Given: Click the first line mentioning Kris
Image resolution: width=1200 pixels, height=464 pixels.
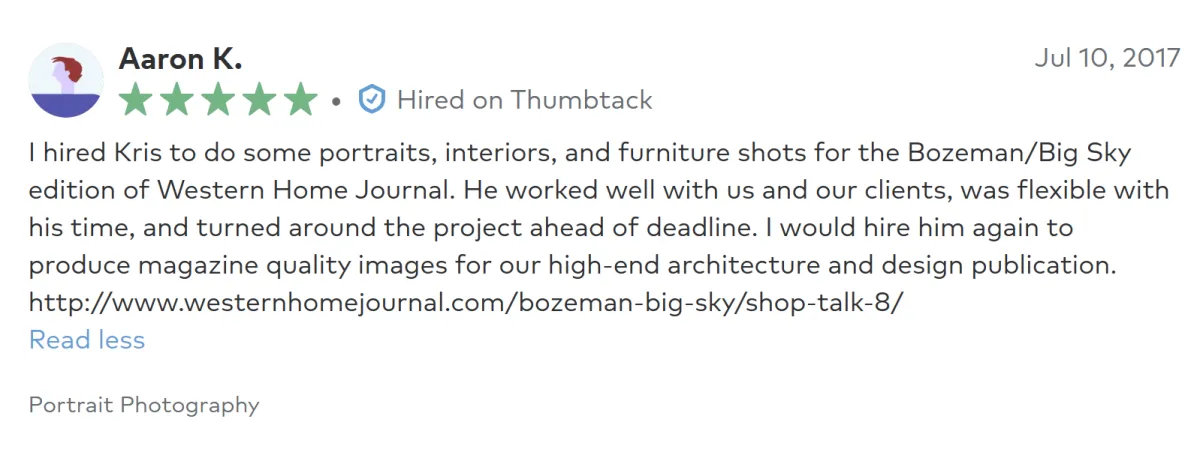Looking at the screenshot, I should tap(579, 154).
